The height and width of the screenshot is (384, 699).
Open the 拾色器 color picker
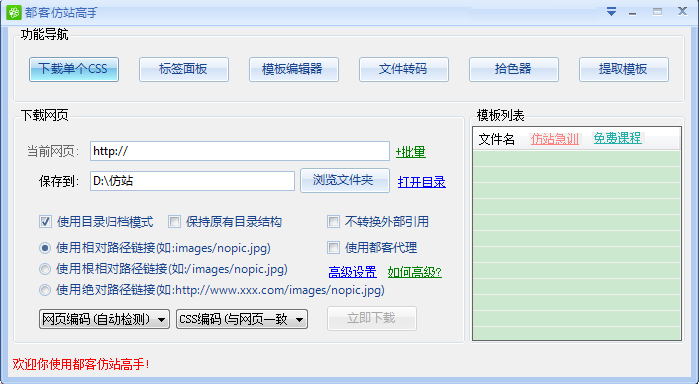coord(514,69)
